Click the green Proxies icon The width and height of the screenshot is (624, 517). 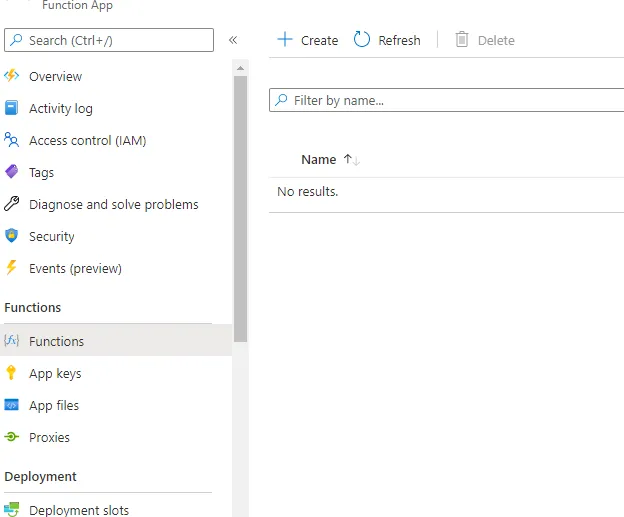12,437
